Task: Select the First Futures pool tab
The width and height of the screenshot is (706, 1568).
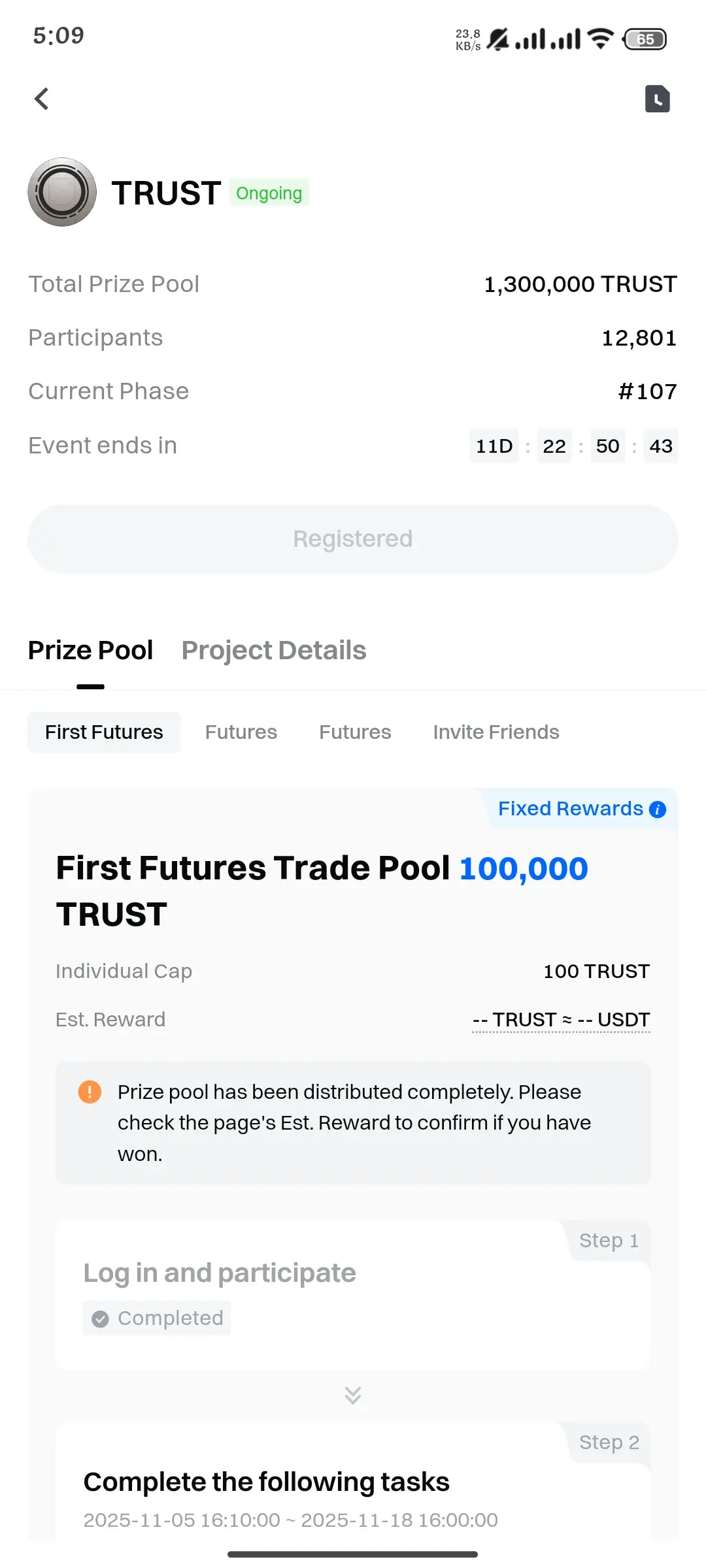Action: pos(104,732)
